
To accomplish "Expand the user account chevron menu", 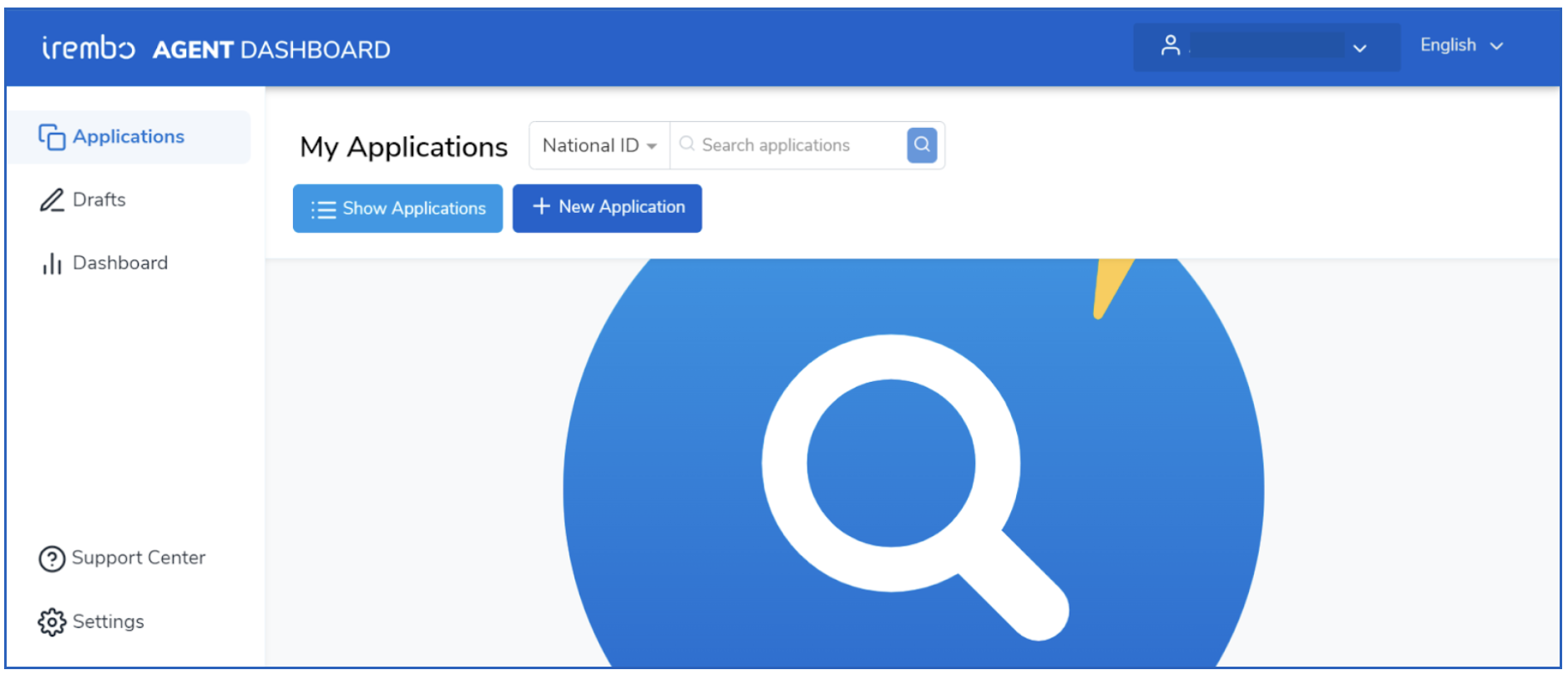I will pyautogui.click(x=1359, y=48).
